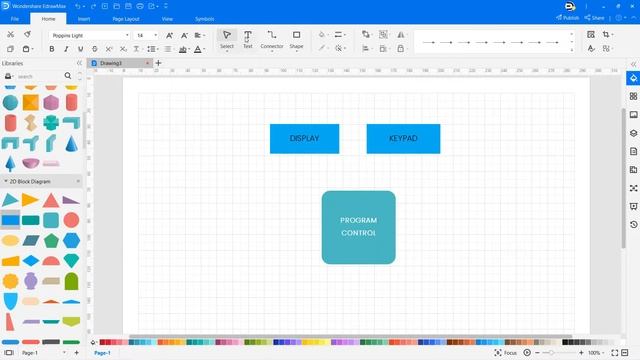Select the DISPLAY block on the canvas
The height and width of the screenshot is (360, 640).
pos(304,139)
